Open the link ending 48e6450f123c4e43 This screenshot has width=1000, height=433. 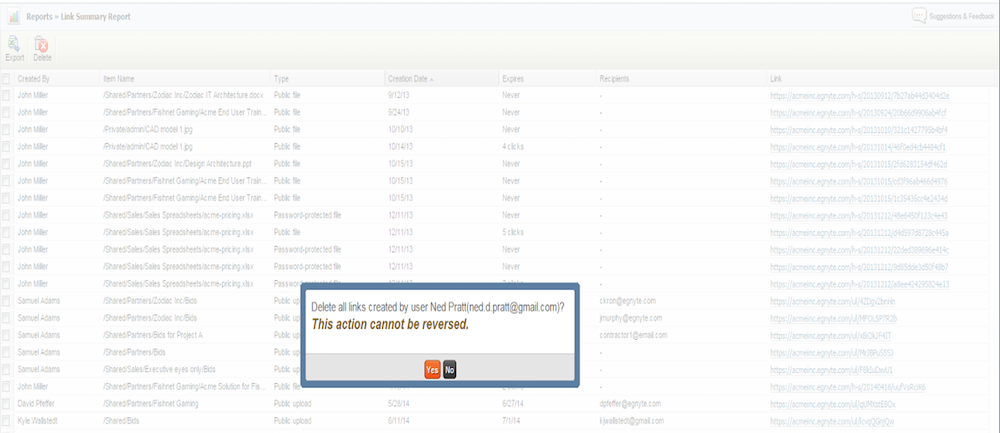click(858, 216)
